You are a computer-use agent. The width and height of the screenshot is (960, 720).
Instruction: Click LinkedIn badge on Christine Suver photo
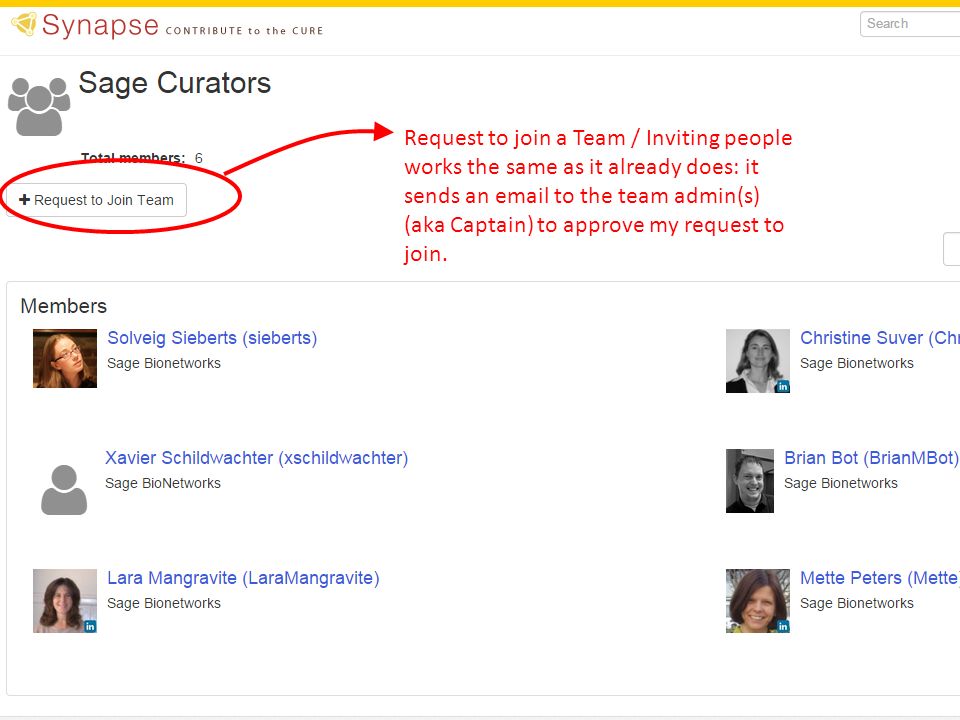[x=783, y=386]
